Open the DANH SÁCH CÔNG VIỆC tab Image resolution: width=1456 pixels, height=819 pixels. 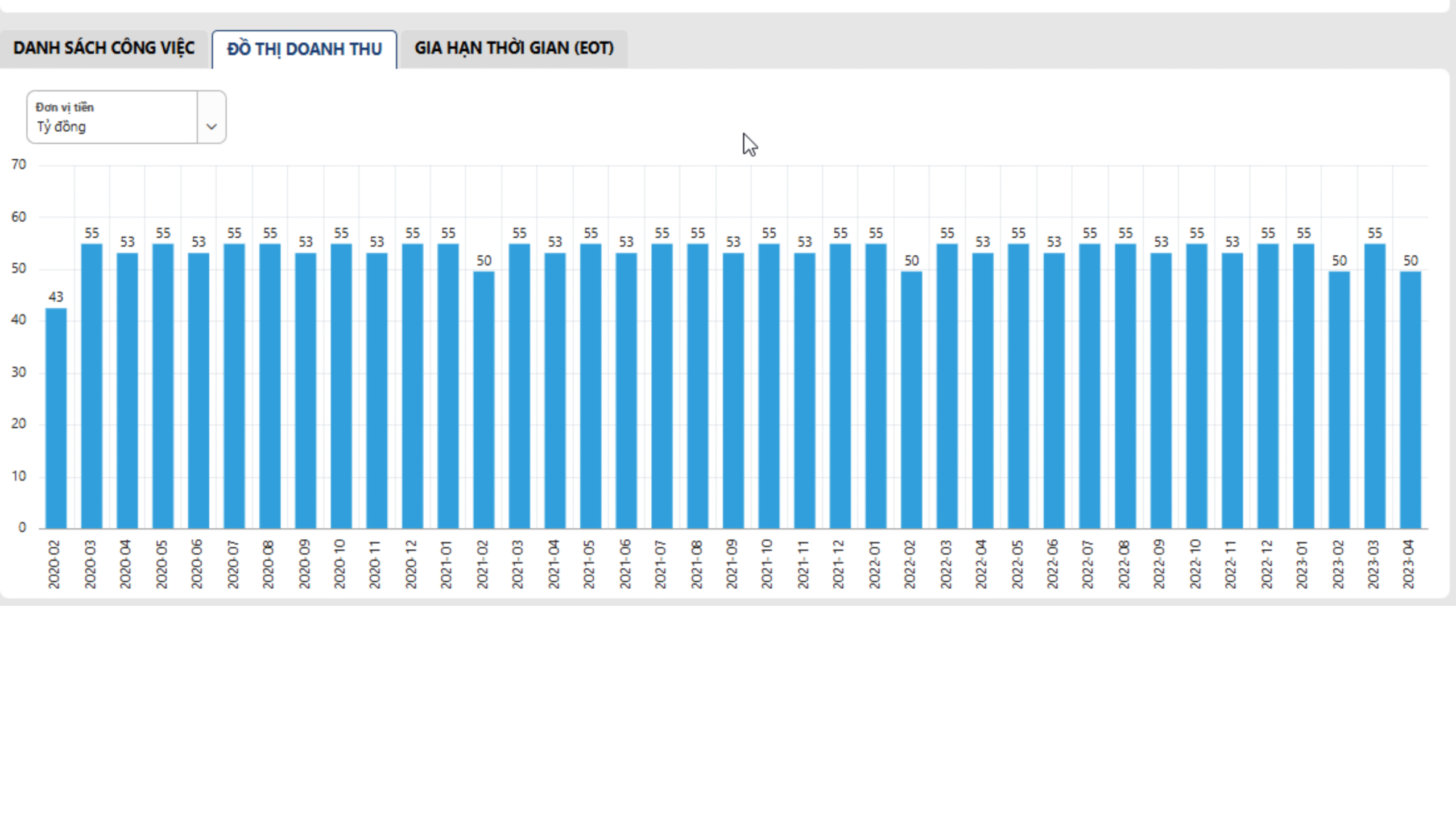pos(104,48)
